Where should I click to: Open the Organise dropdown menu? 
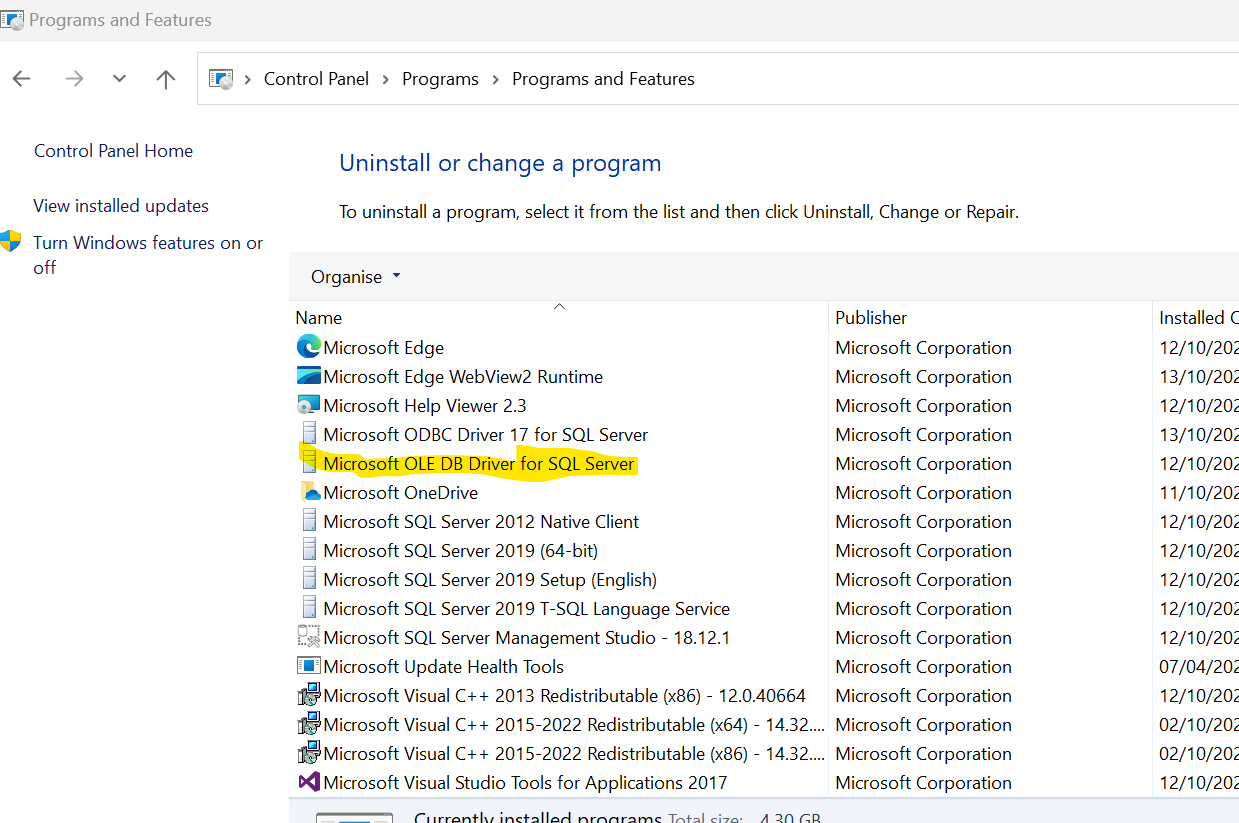(356, 277)
